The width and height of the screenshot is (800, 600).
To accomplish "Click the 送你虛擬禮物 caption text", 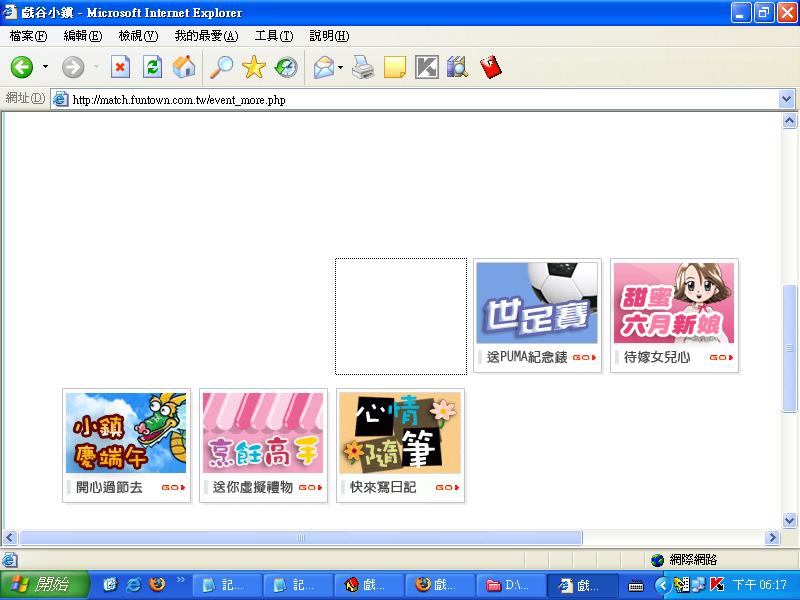I will coord(253,487).
